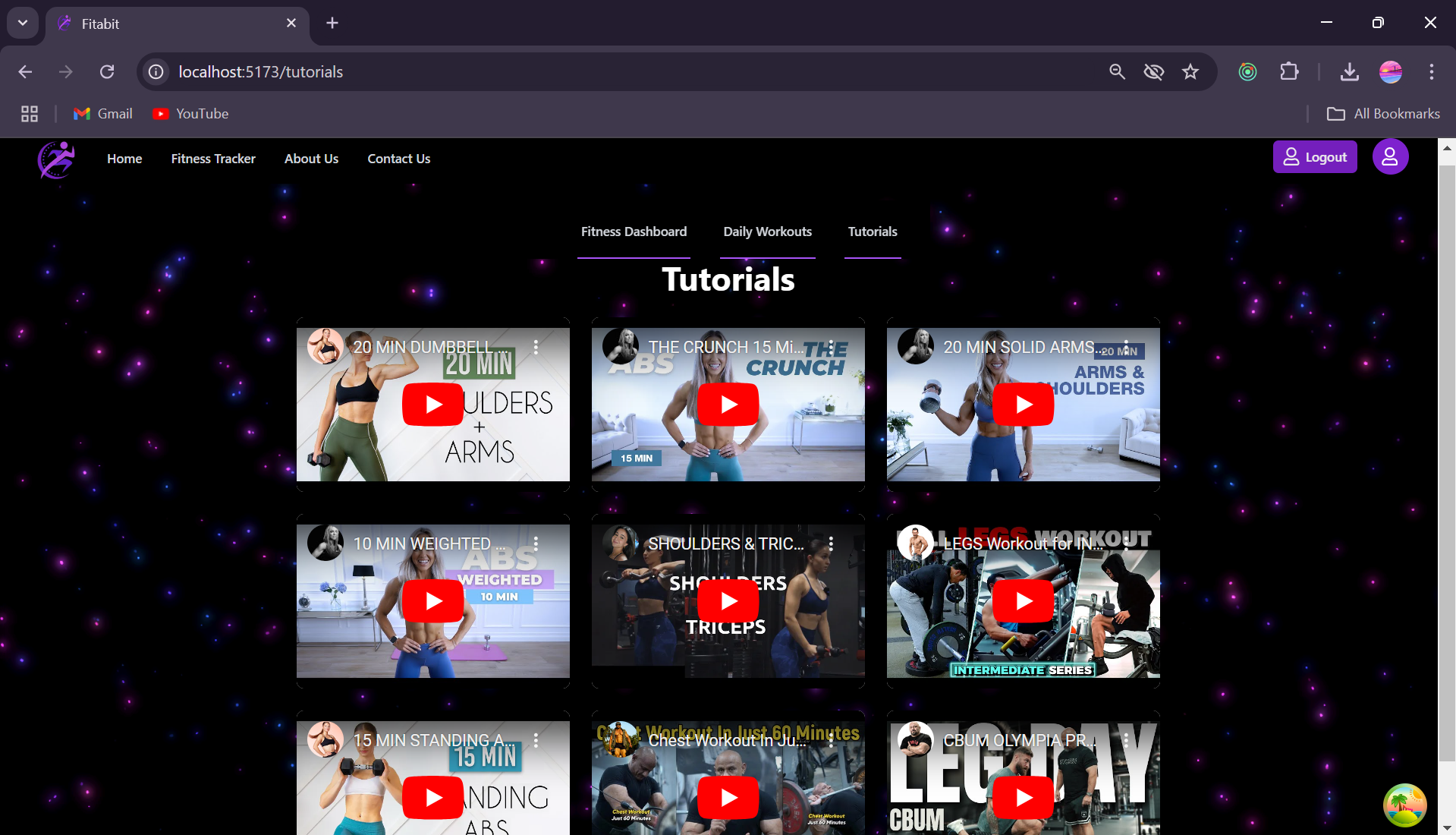Open the Chrome profile avatar
1456x835 pixels.
pos(1391,71)
